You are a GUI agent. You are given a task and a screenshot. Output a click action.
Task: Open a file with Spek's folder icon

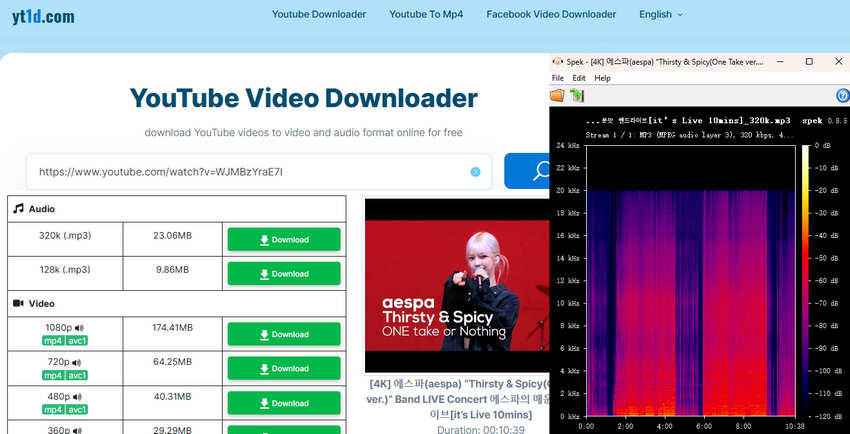point(557,96)
